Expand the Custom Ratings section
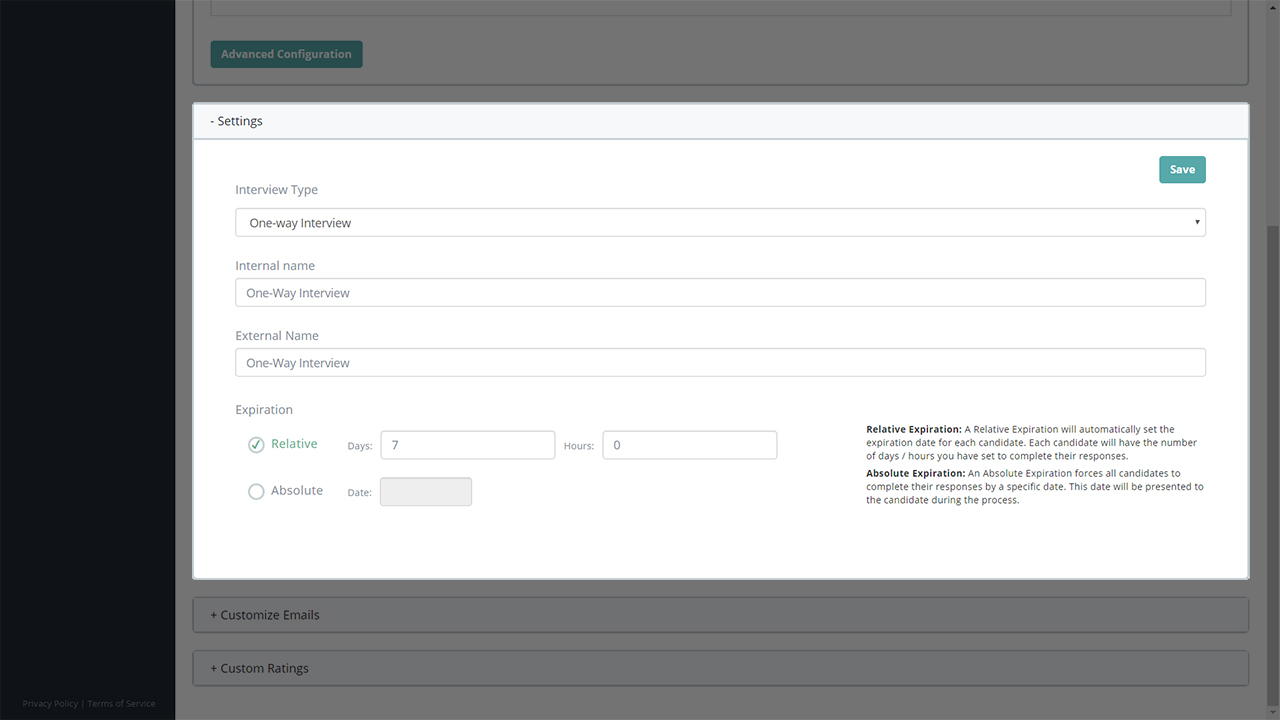The image size is (1280, 720). [720, 668]
